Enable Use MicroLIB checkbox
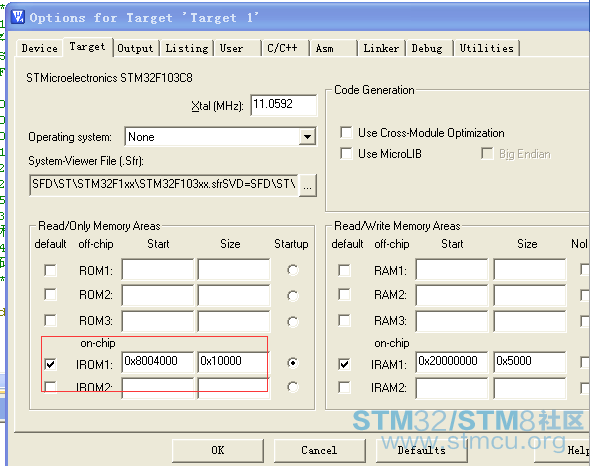The width and height of the screenshot is (590, 466). 346,154
